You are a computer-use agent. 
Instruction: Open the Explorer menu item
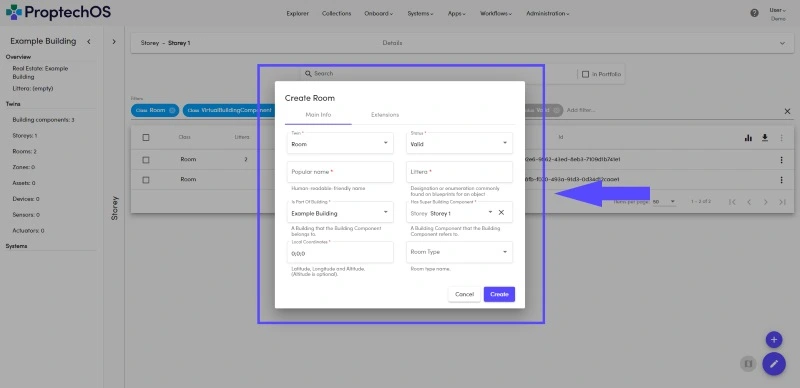point(297,14)
